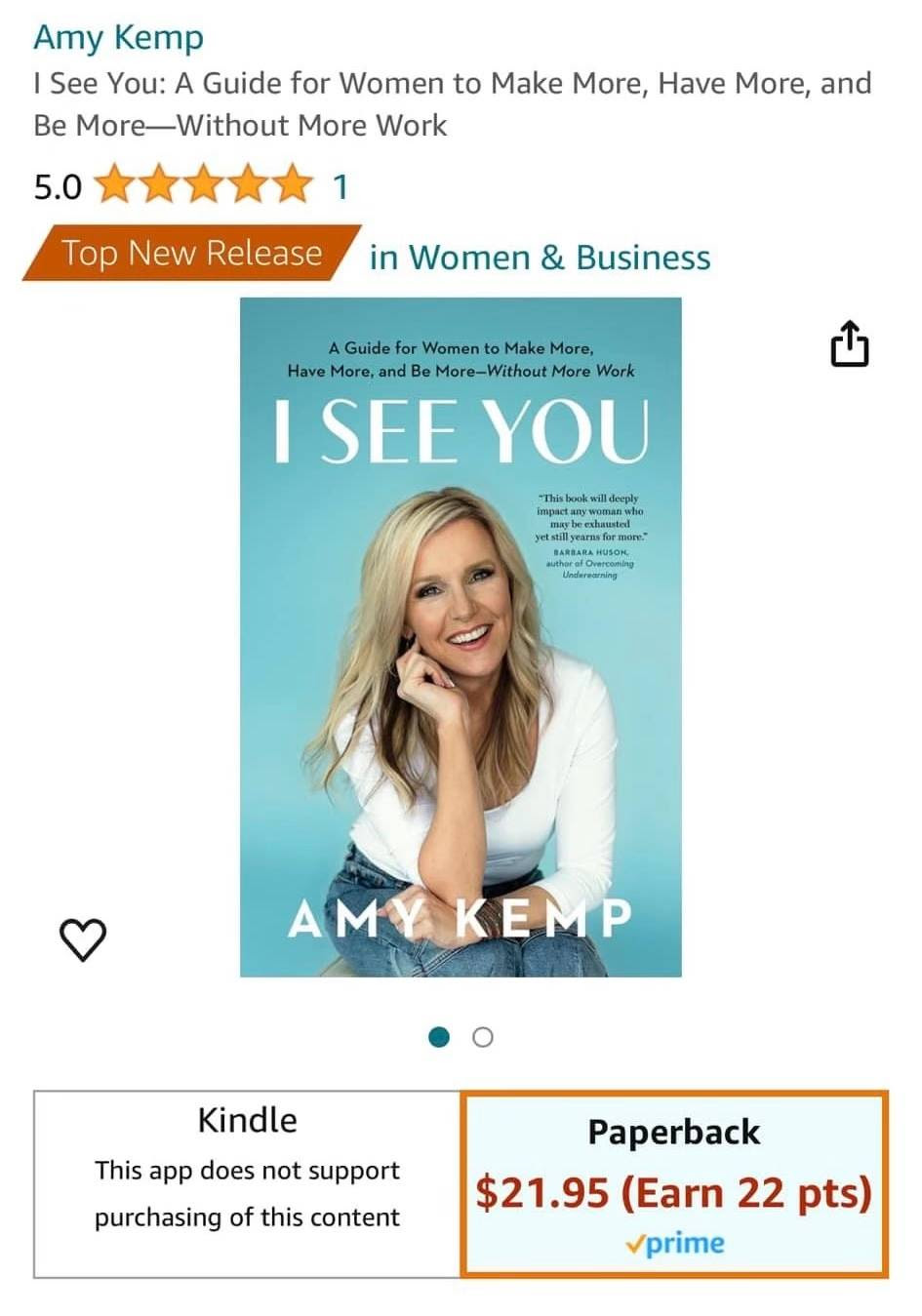Tap the $21.95 paperback price

click(x=542, y=1192)
